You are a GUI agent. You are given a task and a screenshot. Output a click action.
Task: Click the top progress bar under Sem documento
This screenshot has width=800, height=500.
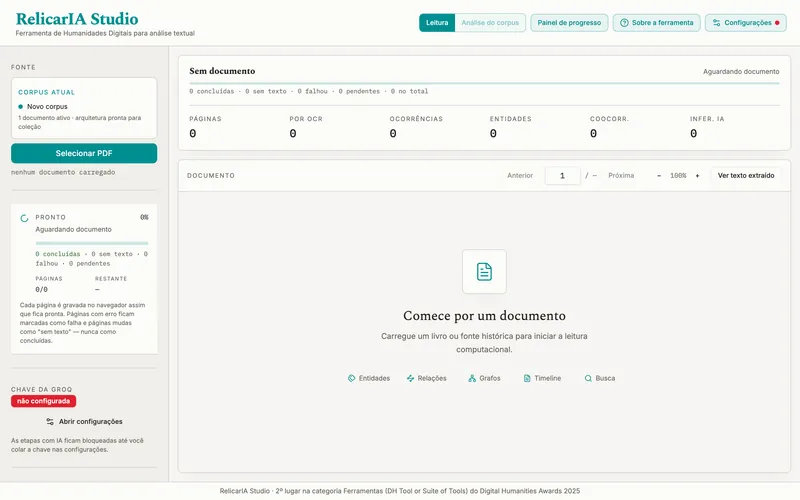click(x=484, y=83)
